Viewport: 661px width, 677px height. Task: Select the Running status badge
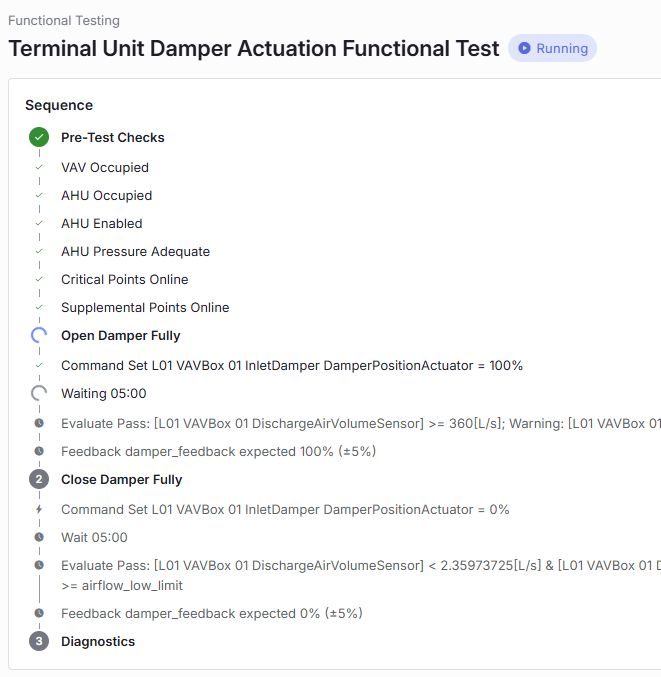click(553, 48)
